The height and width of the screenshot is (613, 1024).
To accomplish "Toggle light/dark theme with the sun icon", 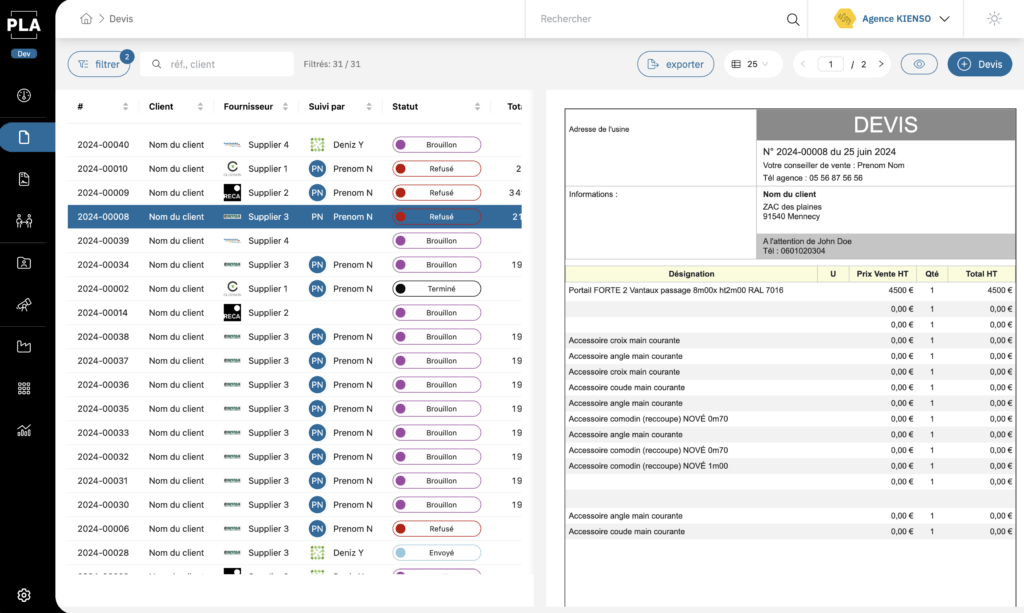I will point(993,18).
